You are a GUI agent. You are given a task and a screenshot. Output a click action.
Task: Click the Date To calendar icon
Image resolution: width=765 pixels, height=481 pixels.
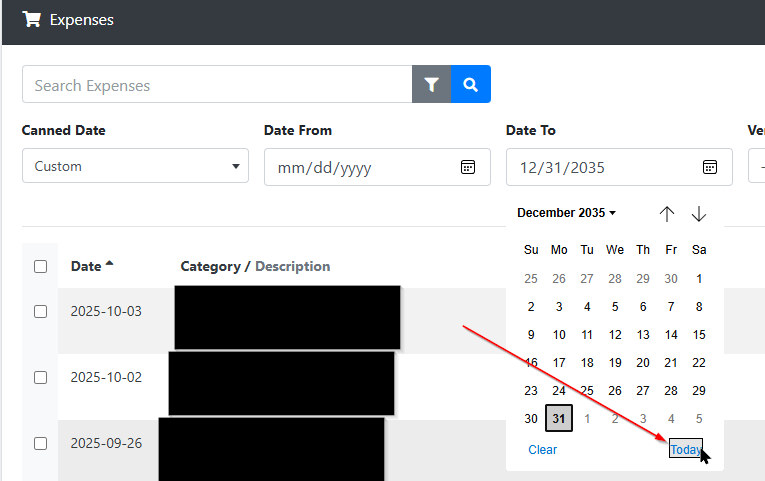709,167
